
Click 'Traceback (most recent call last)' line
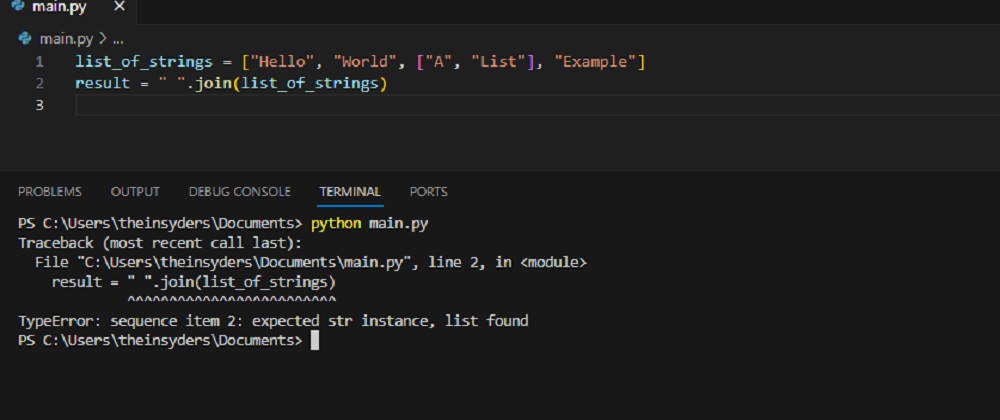[x=159, y=243]
